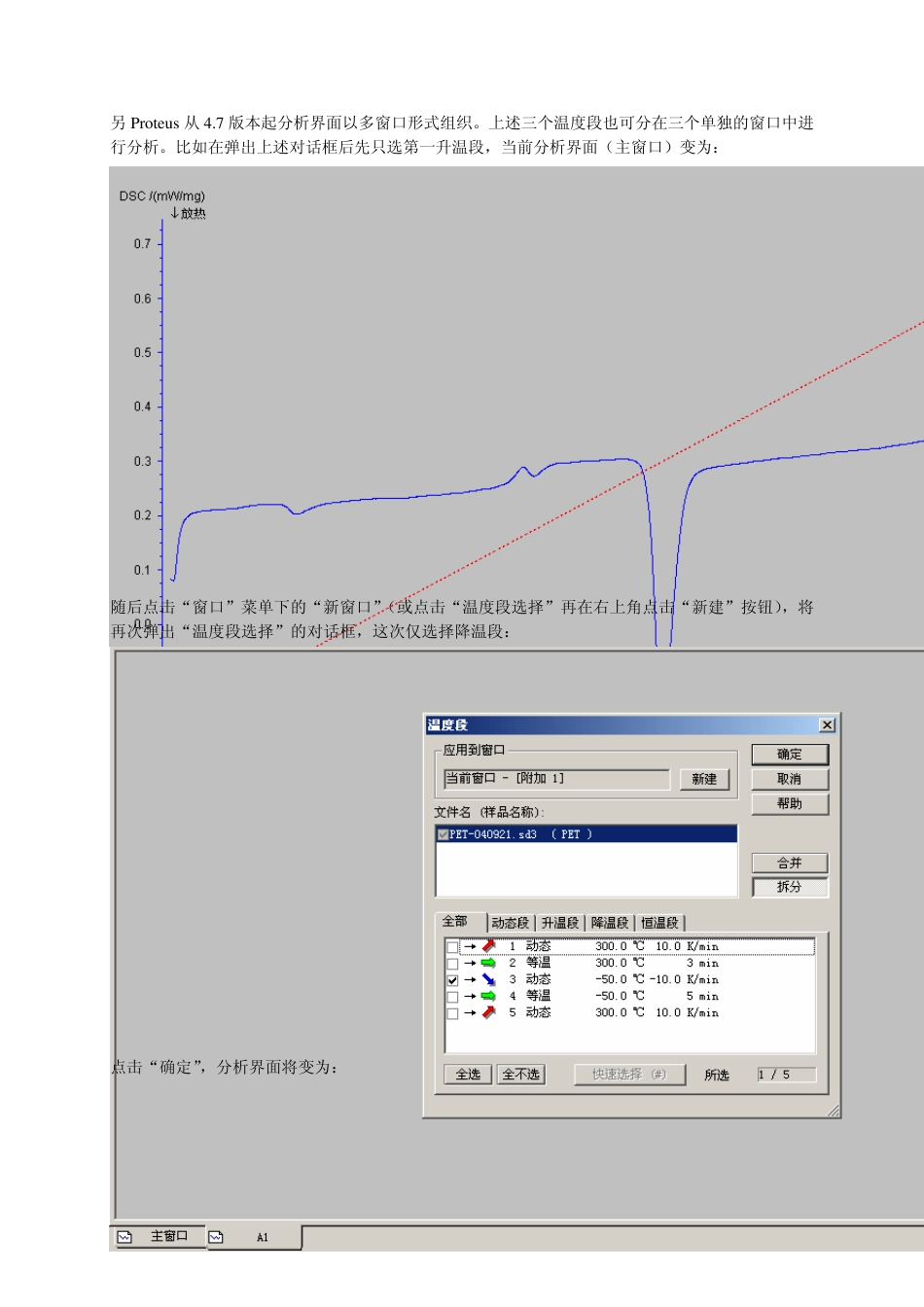Click the green isothermal arrow icon of segment 2
This screenshot has width=924, height=1307.
488,963
